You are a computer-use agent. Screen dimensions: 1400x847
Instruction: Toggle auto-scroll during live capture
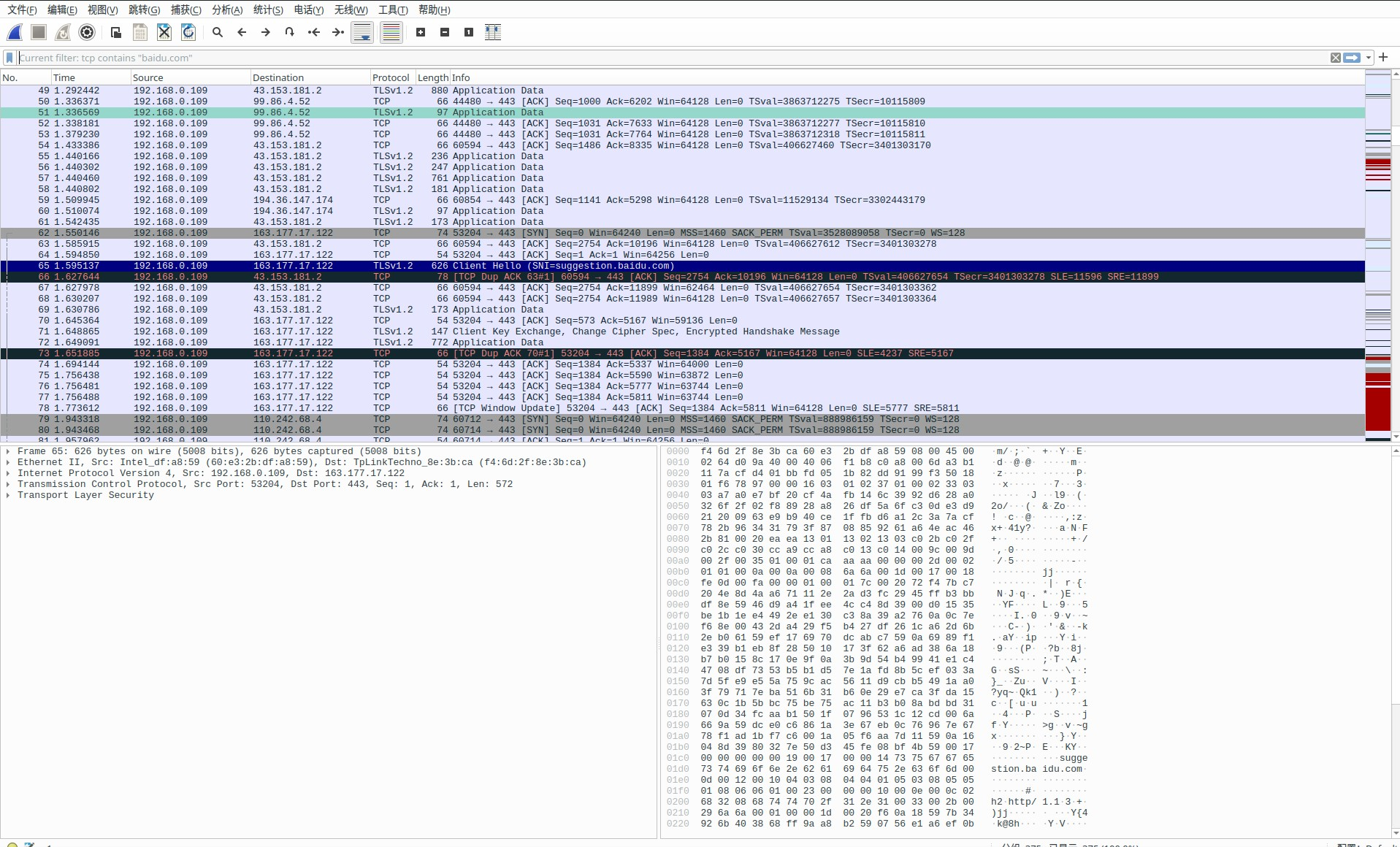point(362,31)
